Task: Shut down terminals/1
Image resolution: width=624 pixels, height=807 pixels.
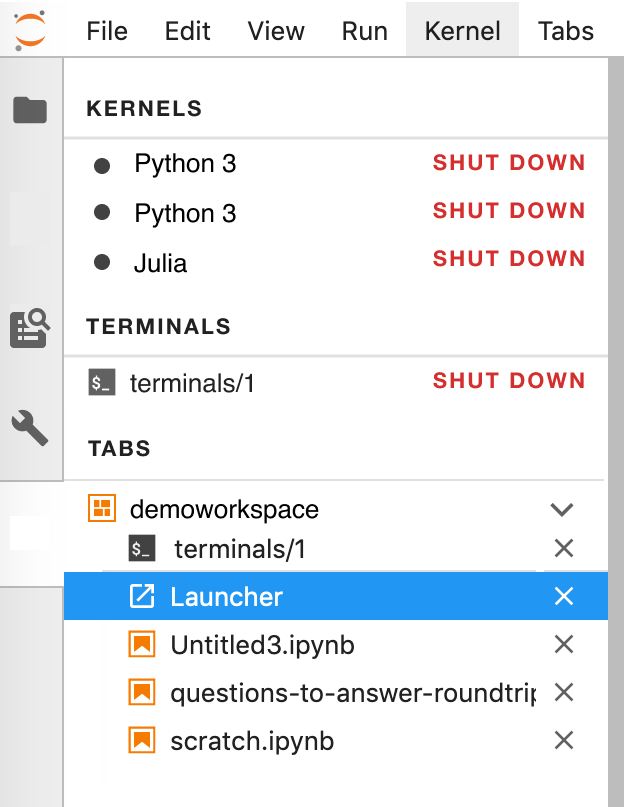Action: tap(508, 380)
